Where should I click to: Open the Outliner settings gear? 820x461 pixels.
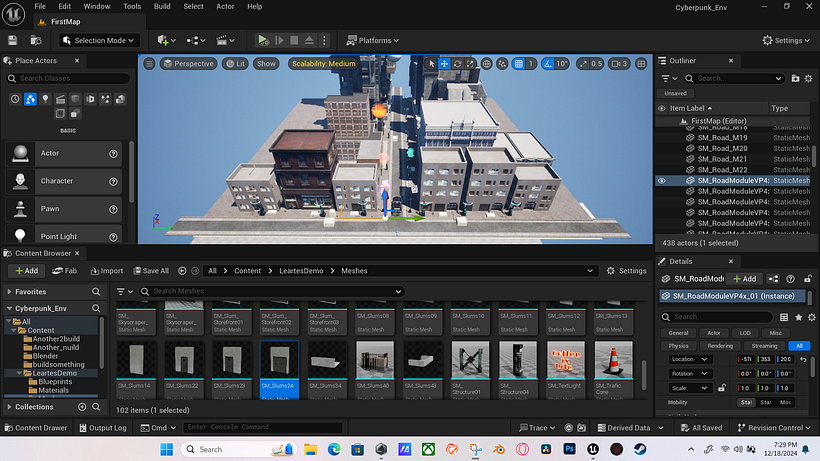[x=808, y=78]
